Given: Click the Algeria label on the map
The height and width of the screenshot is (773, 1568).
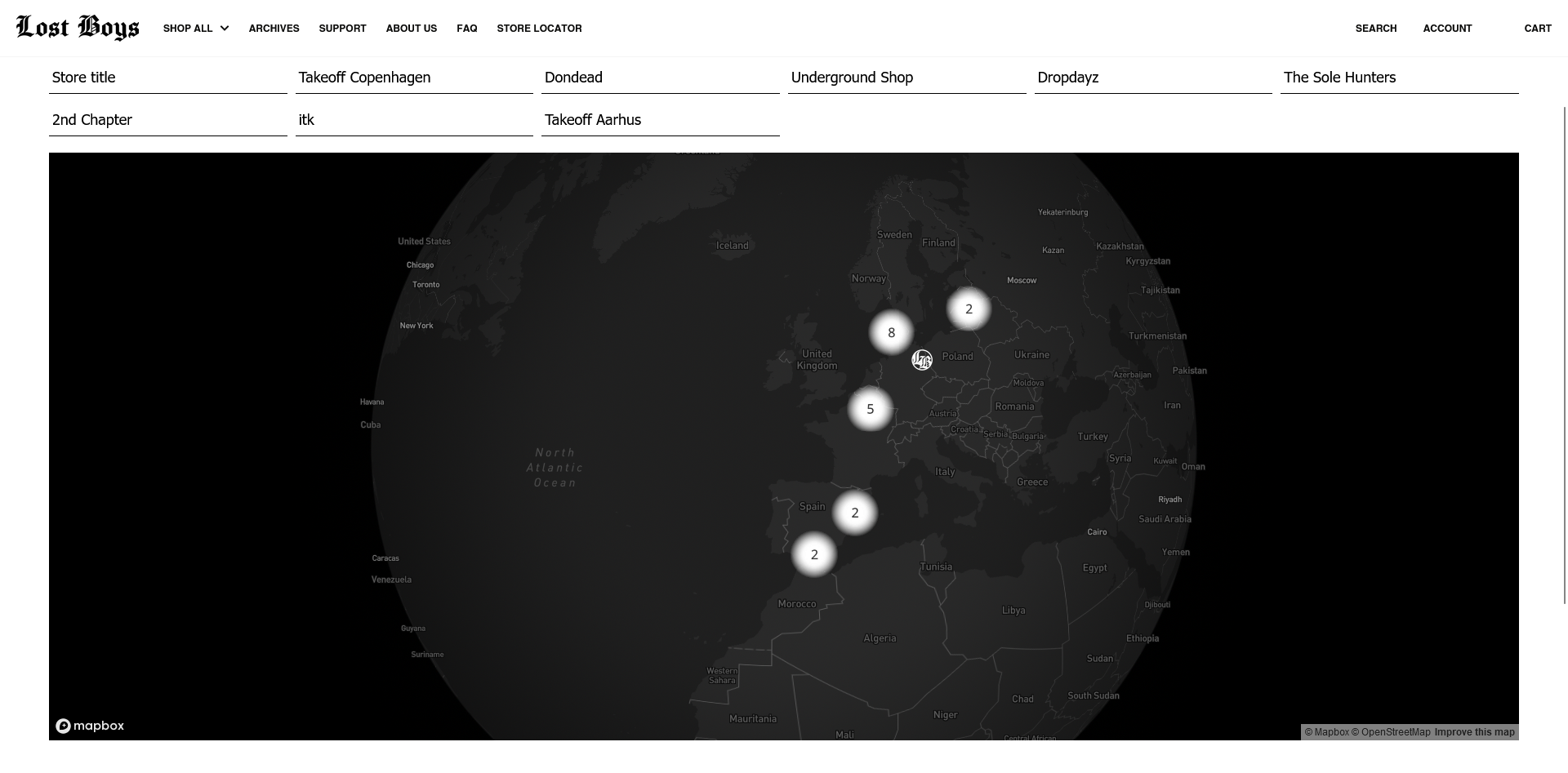Looking at the screenshot, I should point(880,638).
